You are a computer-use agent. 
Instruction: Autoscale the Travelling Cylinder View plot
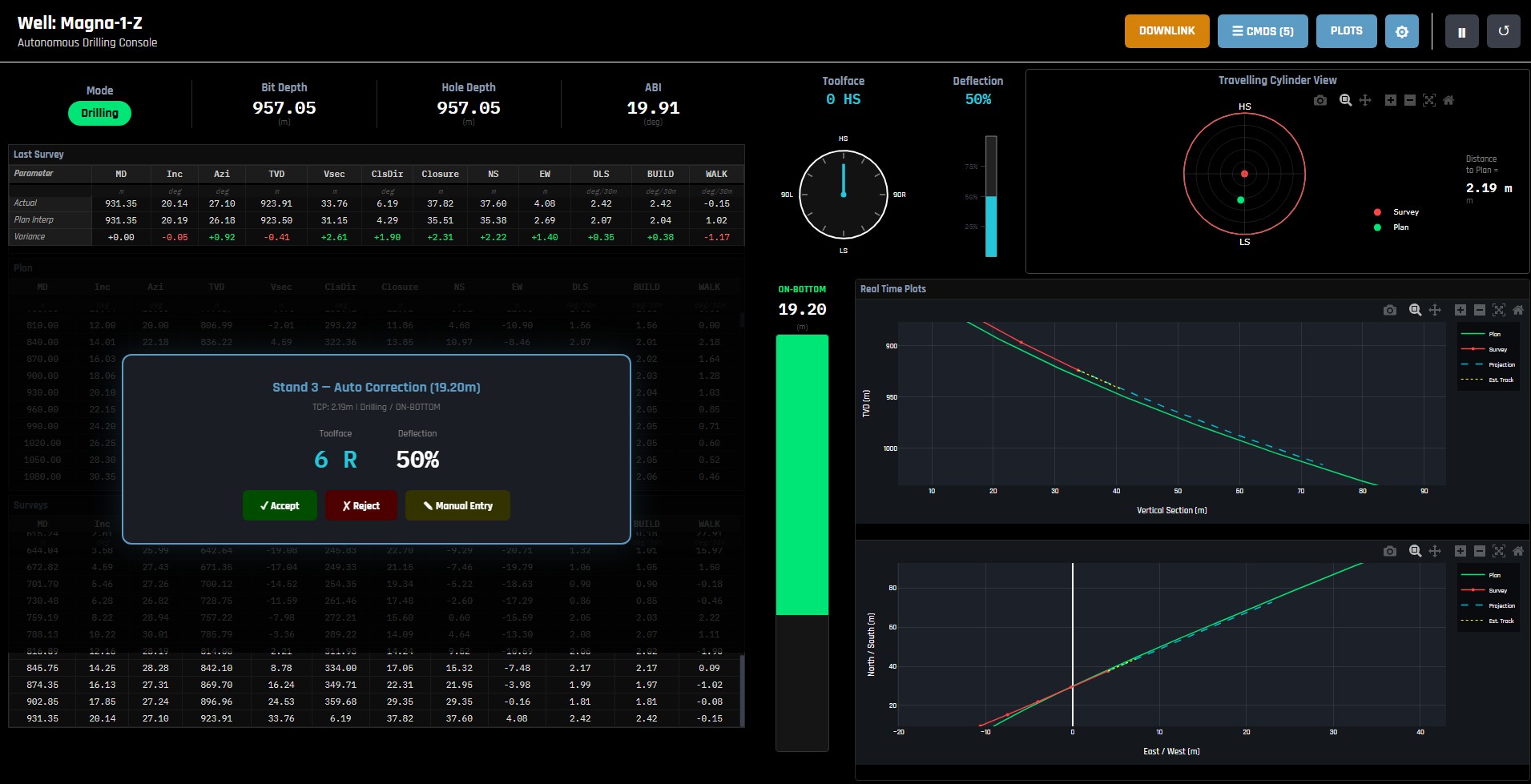(1429, 100)
